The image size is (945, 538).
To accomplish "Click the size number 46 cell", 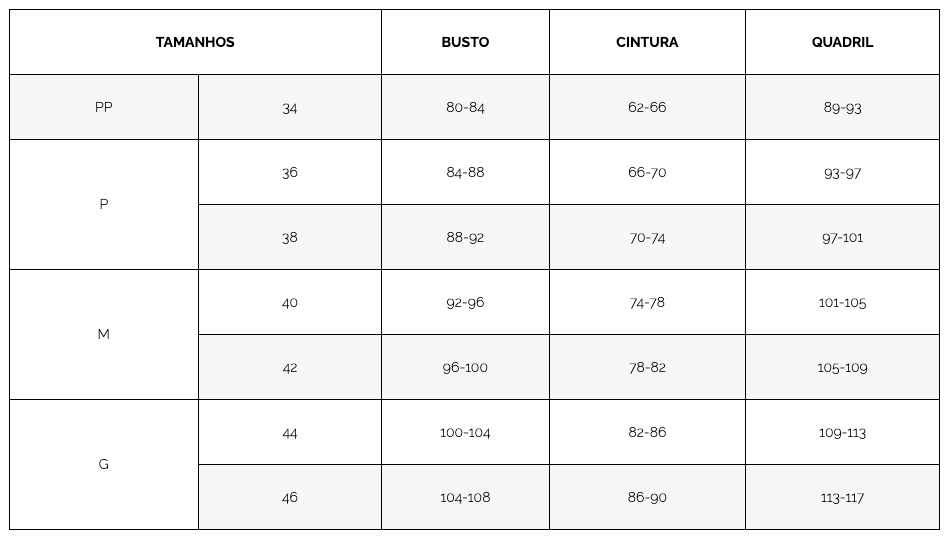I will click(290, 497).
